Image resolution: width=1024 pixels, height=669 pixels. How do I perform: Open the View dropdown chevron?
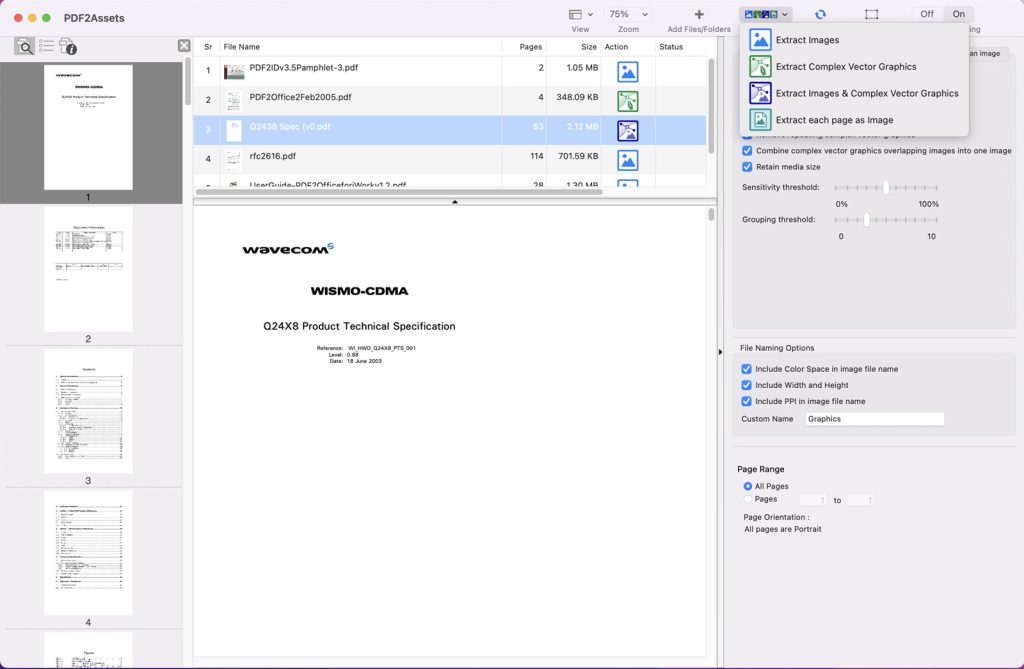(x=590, y=14)
